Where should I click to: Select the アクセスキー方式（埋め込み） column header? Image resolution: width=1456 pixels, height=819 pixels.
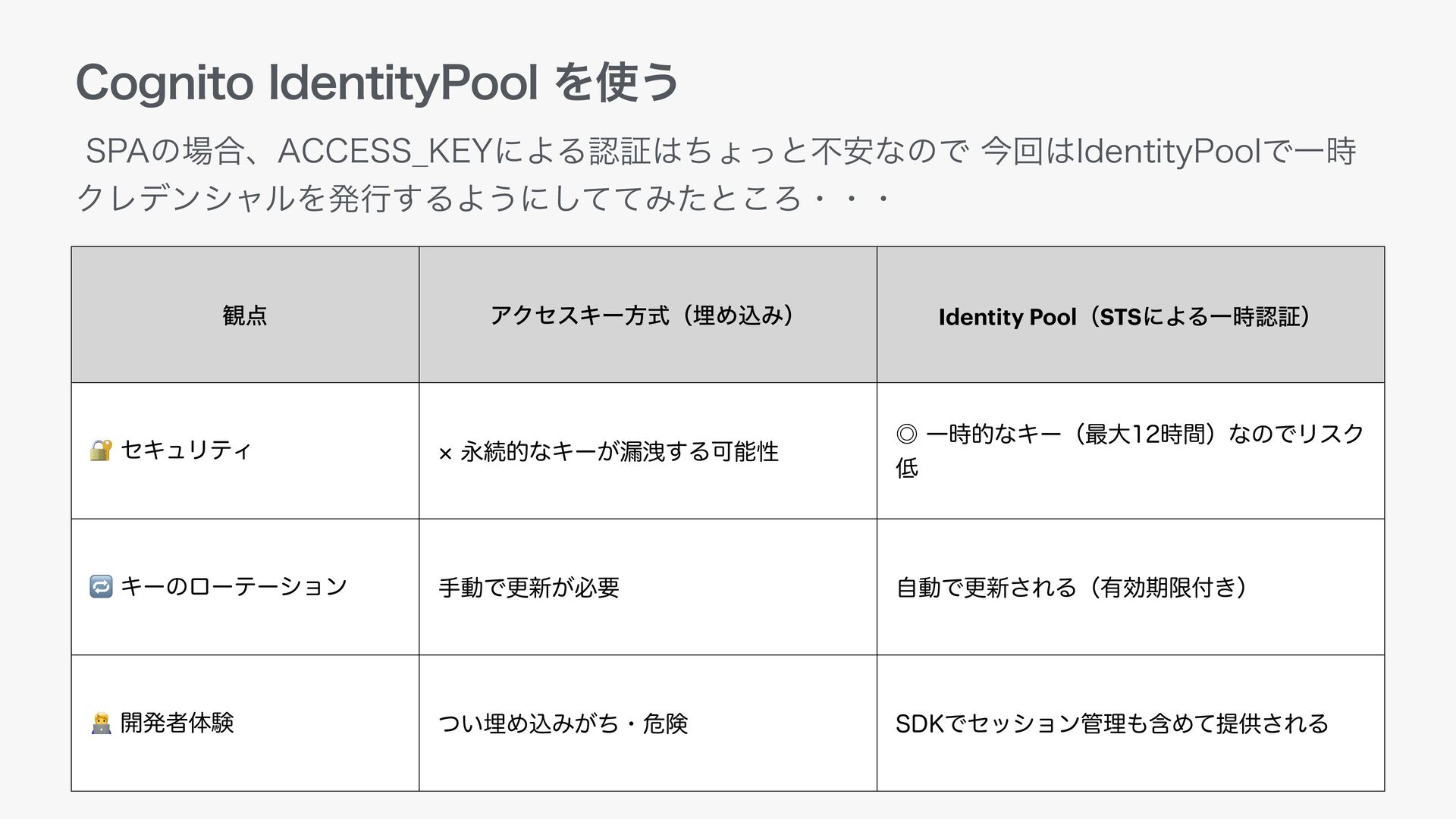pos(642,315)
